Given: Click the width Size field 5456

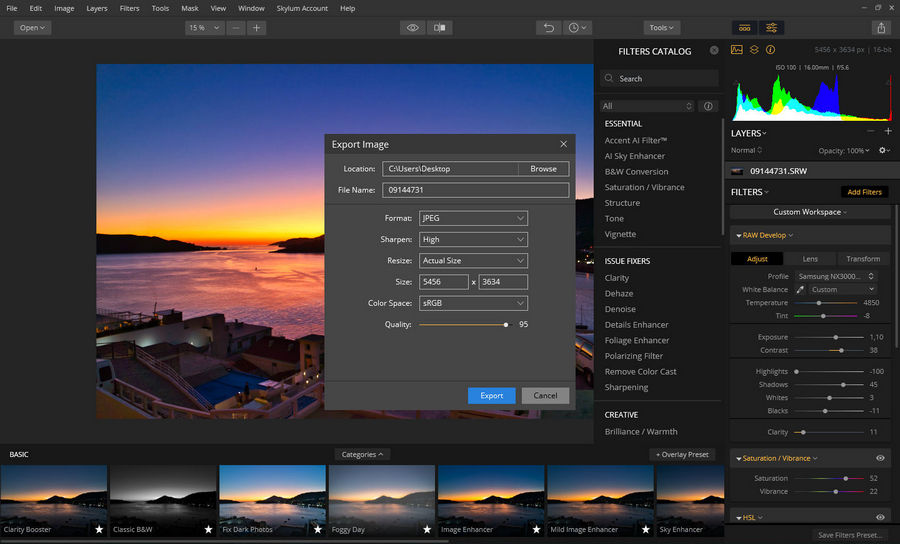Looking at the screenshot, I should pyautogui.click(x=444, y=282).
